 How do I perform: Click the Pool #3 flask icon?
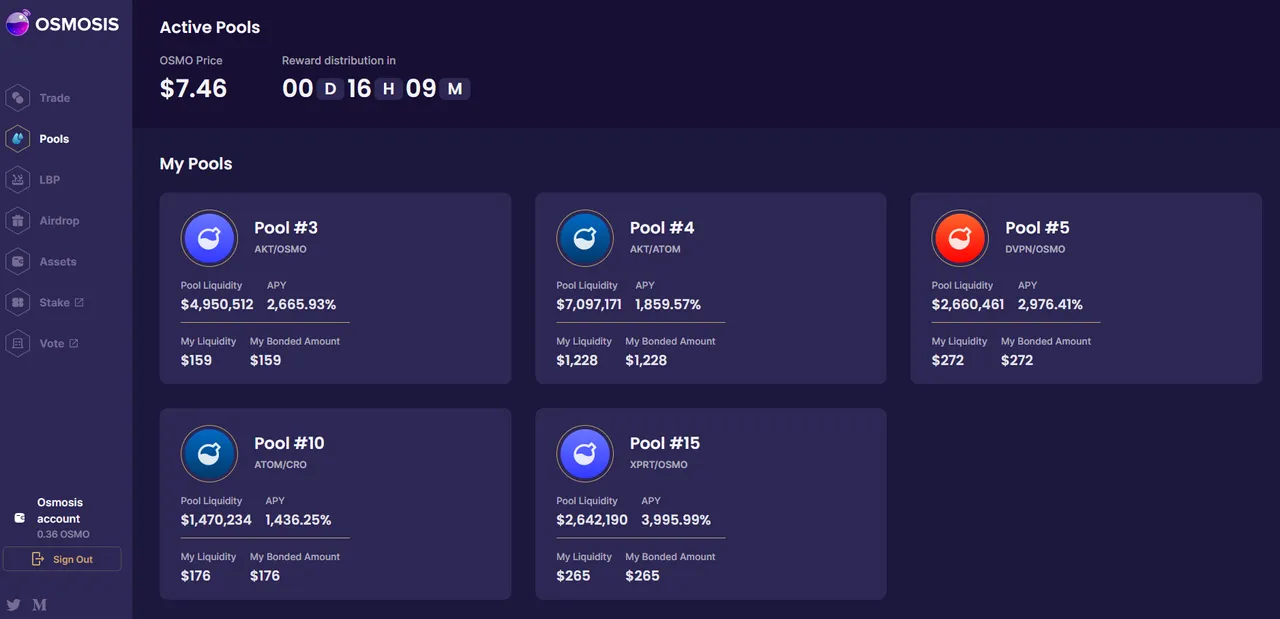pos(209,238)
